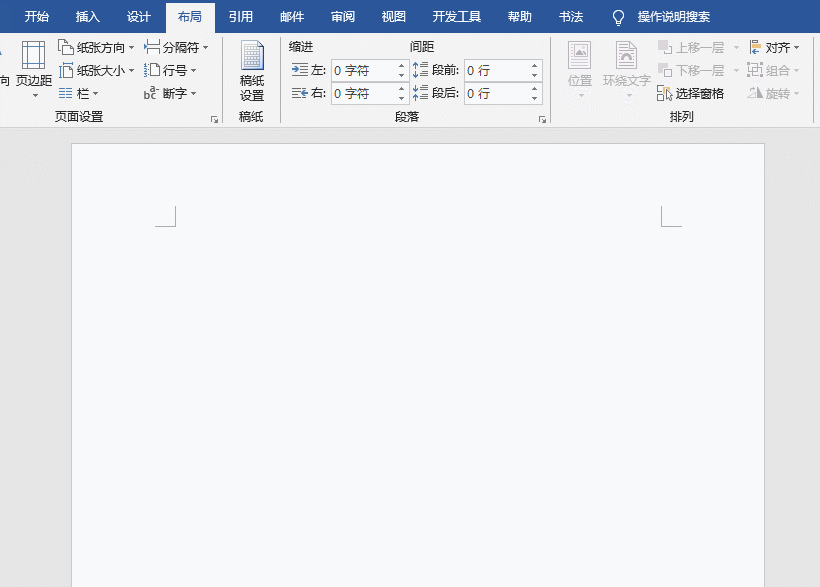This screenshot has width=820, height=587.
Task: Open the 断字 hyphenation dropdown
Action: (x=170, y=93)
